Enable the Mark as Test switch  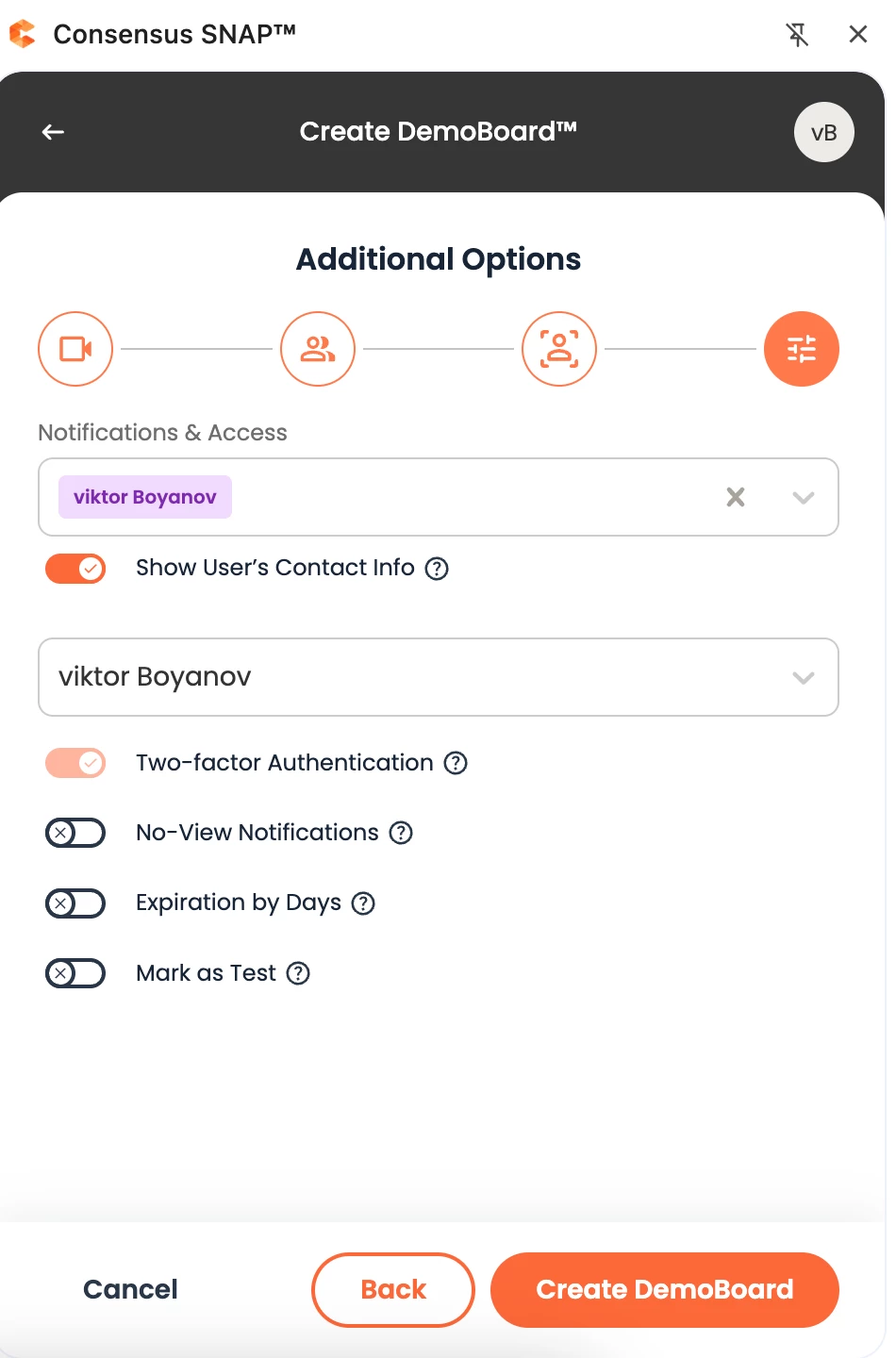(x=75, y=973)
